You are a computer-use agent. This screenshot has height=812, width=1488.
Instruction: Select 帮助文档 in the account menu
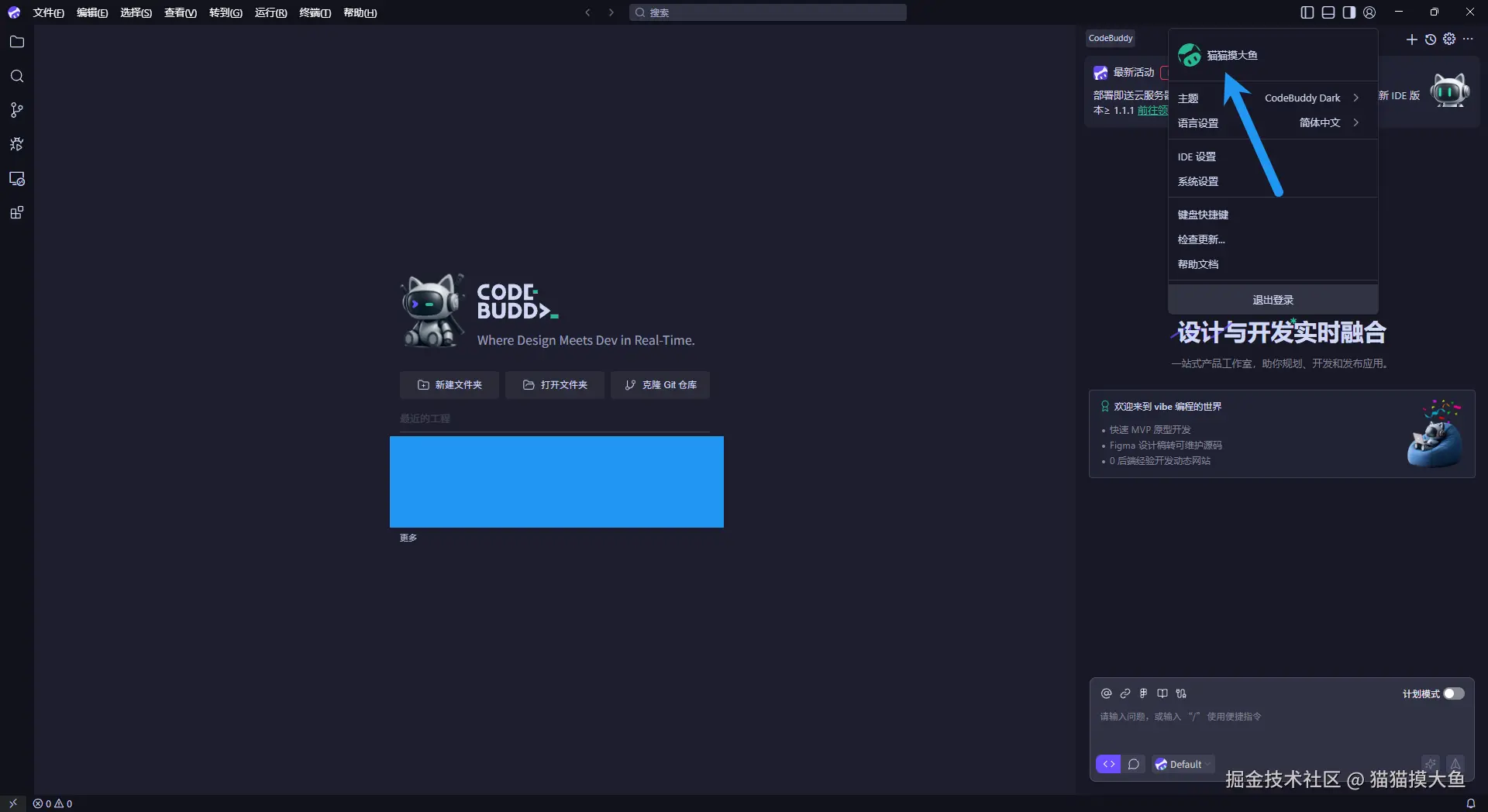1273,264
